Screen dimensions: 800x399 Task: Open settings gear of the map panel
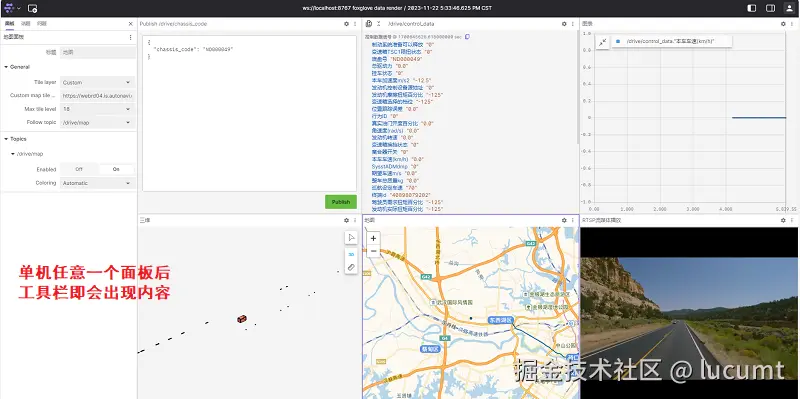pyautogui.click(x=564, y=220)
